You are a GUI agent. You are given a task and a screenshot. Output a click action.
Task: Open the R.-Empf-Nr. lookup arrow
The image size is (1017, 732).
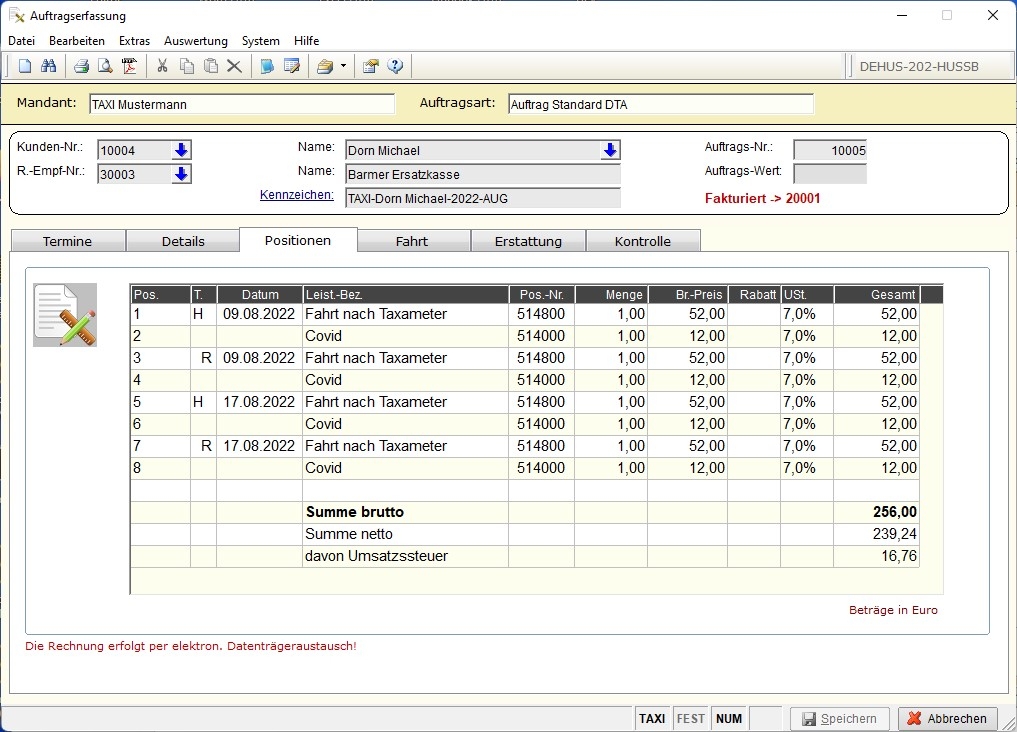click(x=180, y=174)
